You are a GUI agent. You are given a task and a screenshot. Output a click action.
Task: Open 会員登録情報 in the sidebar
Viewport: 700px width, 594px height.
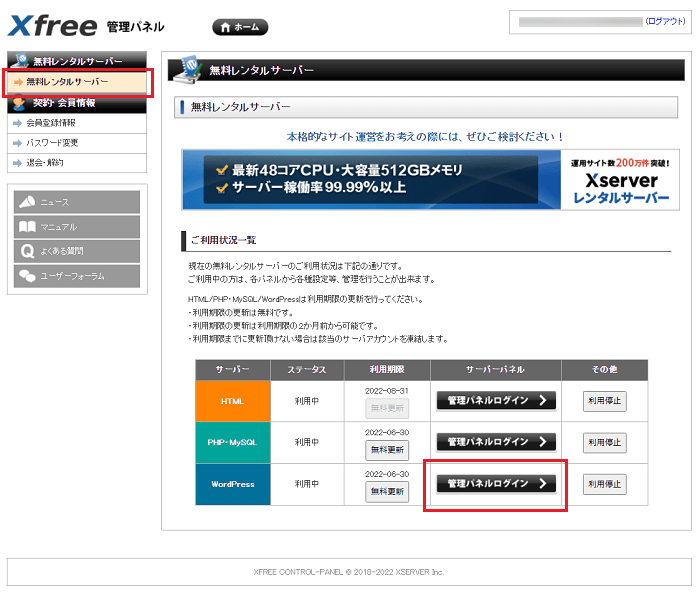(x=51, y=123)
